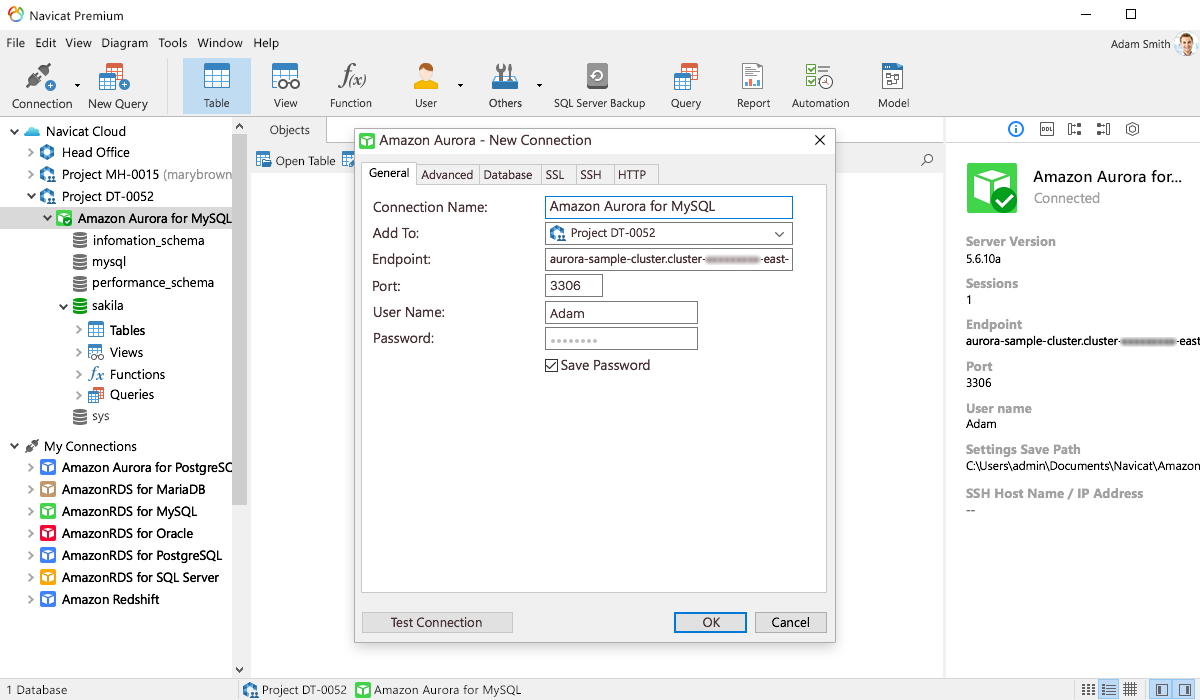Switch objects to icon grid view
The height and width of the screenshot is (700, 1200).
1088,689
